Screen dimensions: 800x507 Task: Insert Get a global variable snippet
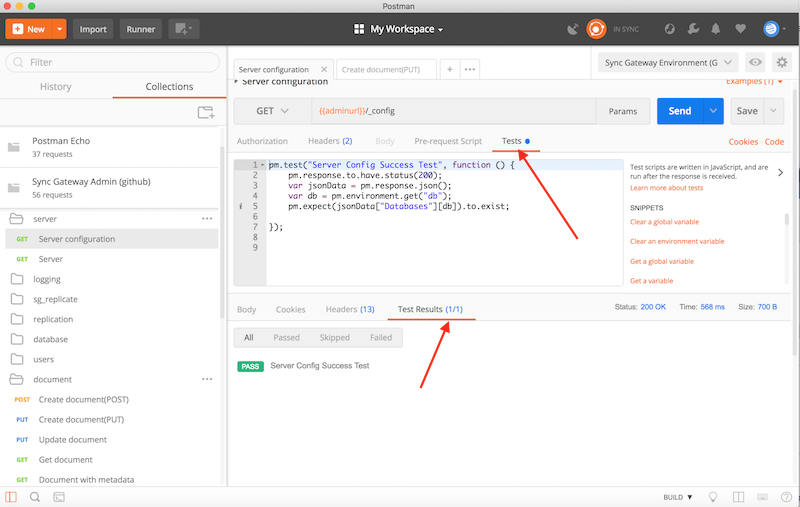pyautogui.click(x=662, y=261)
